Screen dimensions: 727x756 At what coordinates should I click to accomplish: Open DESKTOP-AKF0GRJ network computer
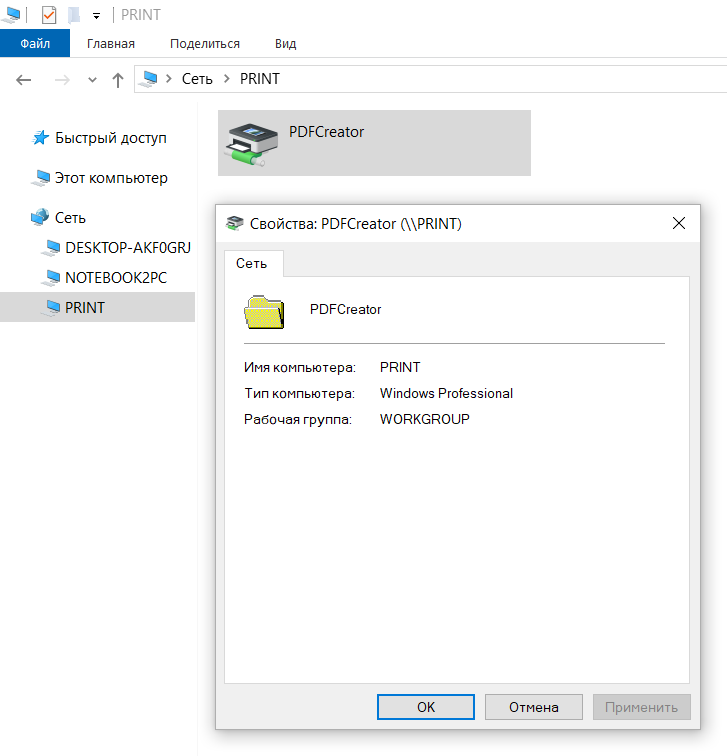[128, 248]
